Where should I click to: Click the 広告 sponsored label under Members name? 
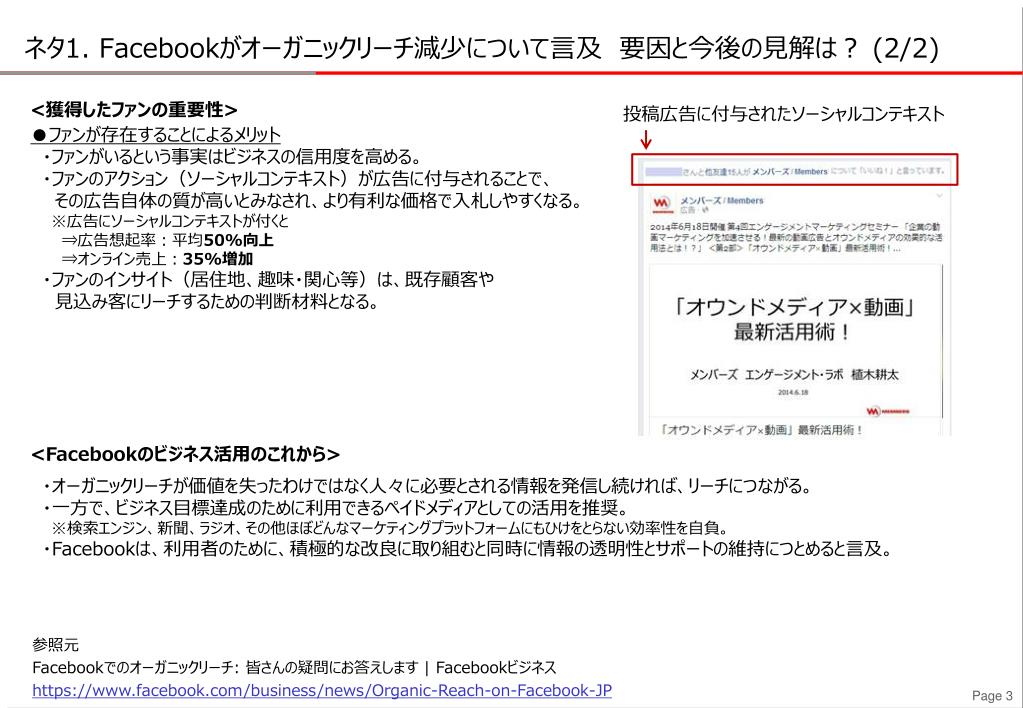coord(688,211)
